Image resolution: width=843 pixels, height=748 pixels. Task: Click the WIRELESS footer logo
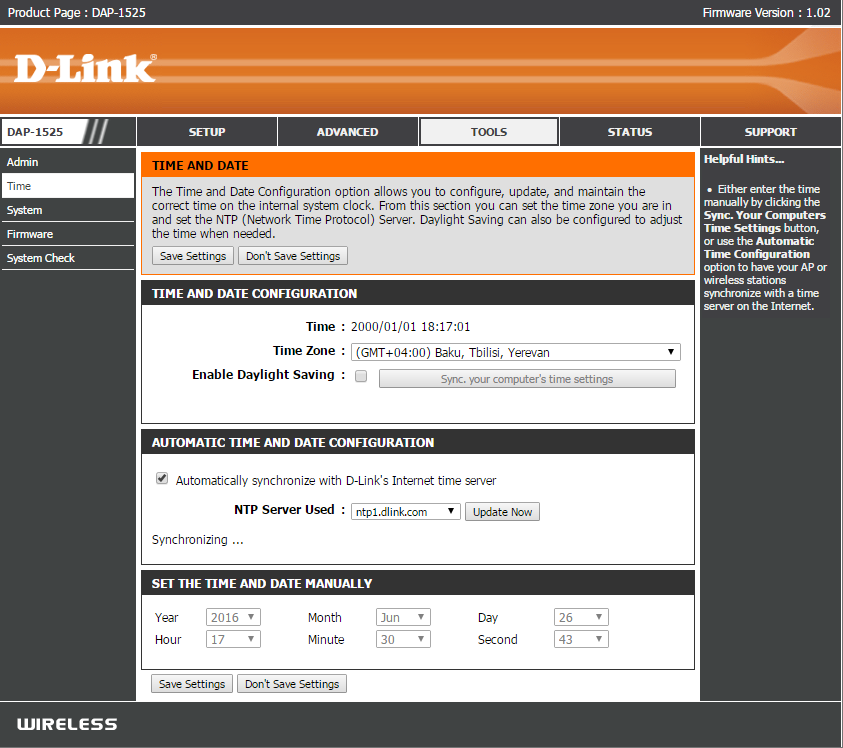coord(67,724)
